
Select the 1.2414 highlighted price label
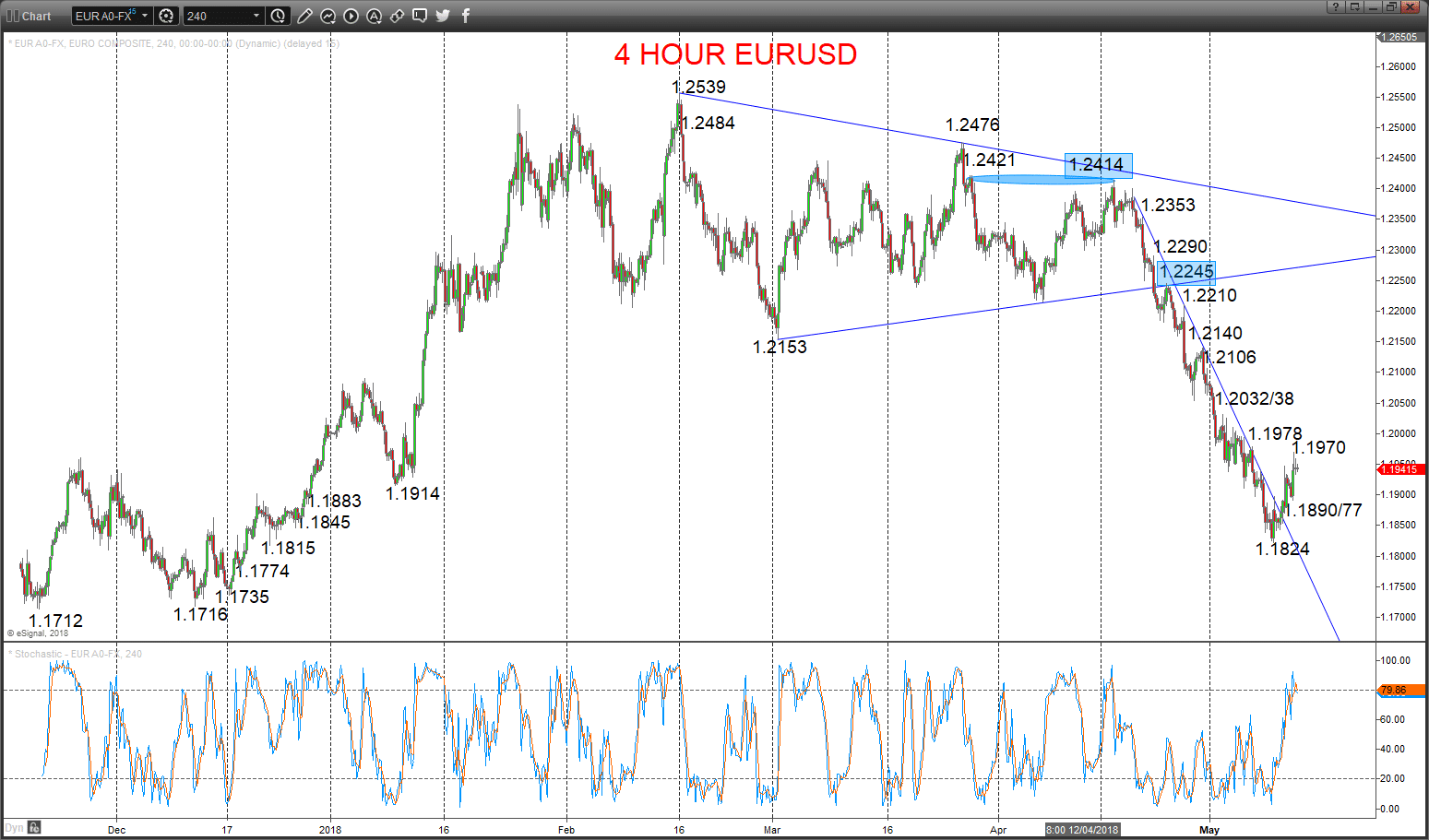(1098, 165)
